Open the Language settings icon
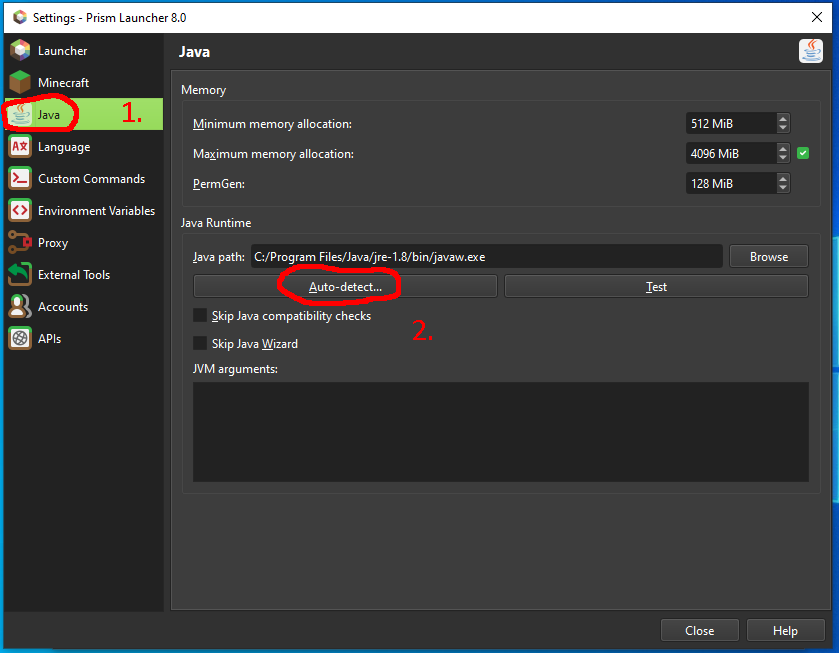839x653 pixels. pos(20,147)
